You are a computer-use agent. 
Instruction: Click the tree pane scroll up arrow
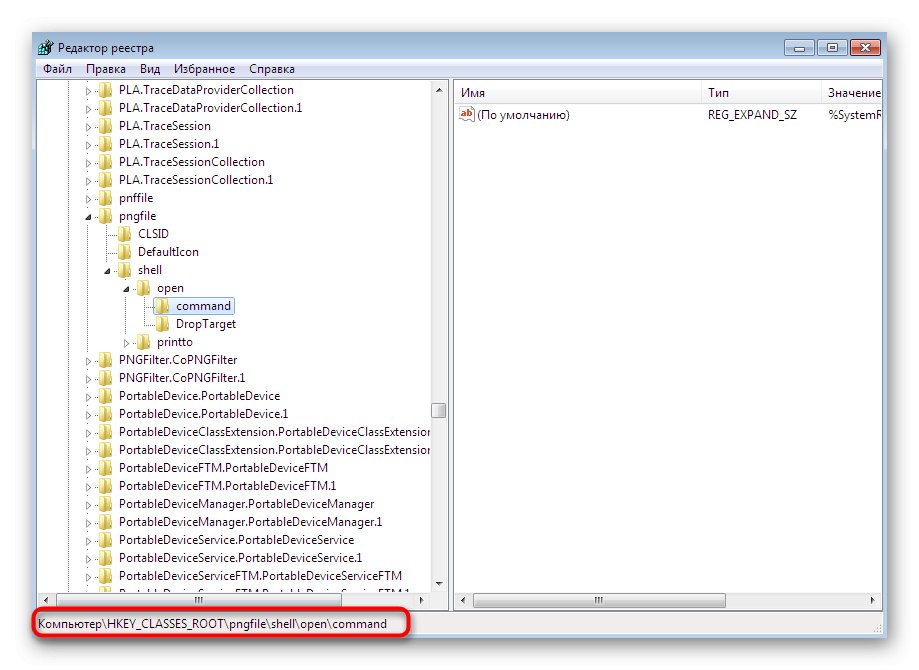(439, 90)
